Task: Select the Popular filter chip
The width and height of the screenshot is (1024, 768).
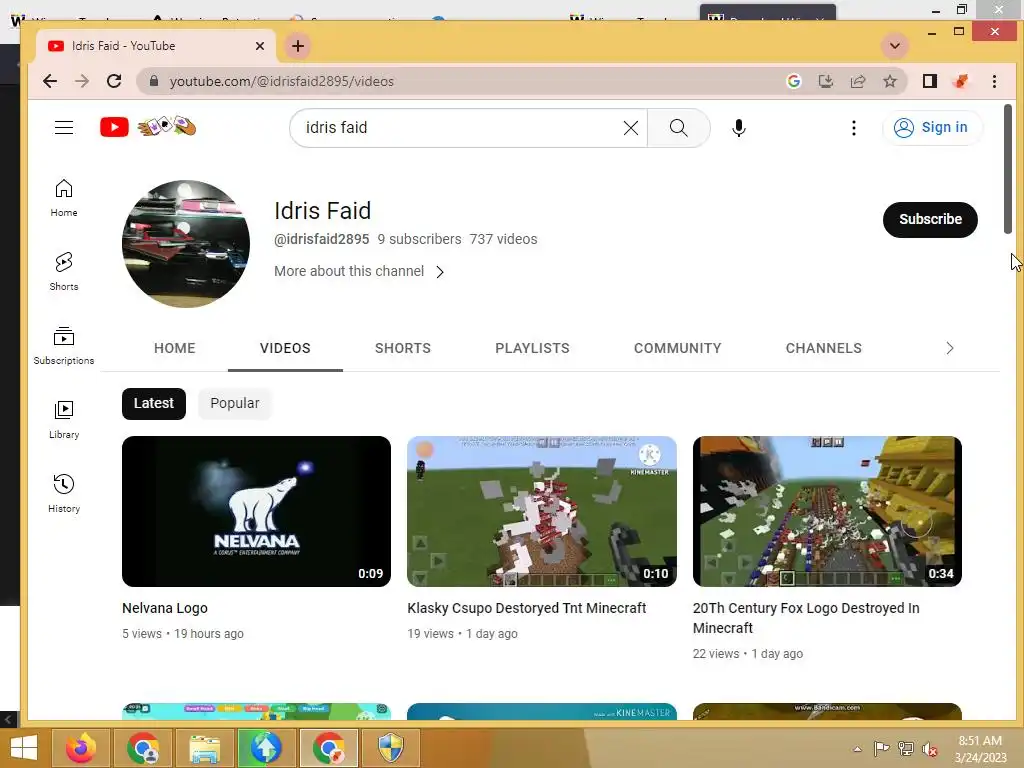Action: coord(235,404)
